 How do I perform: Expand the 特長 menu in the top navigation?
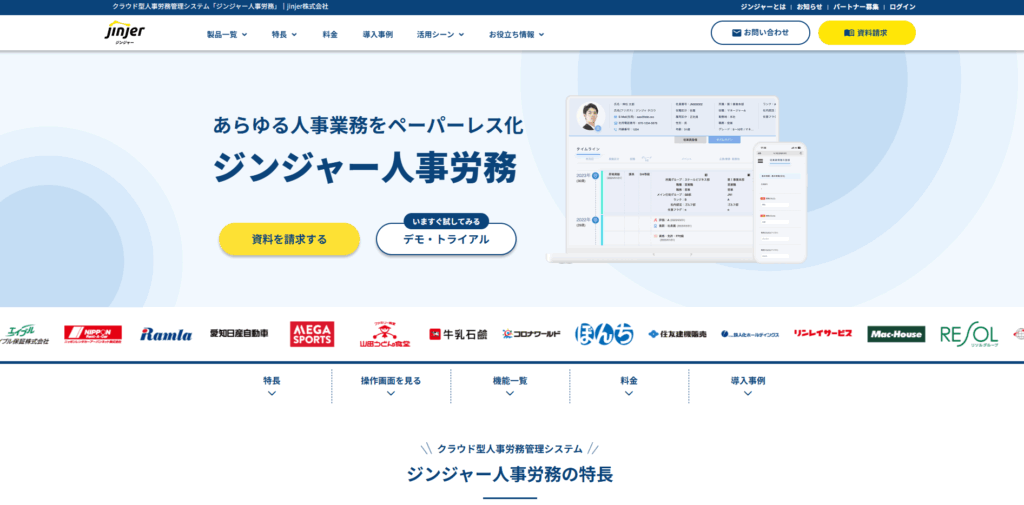coord(284,34)
